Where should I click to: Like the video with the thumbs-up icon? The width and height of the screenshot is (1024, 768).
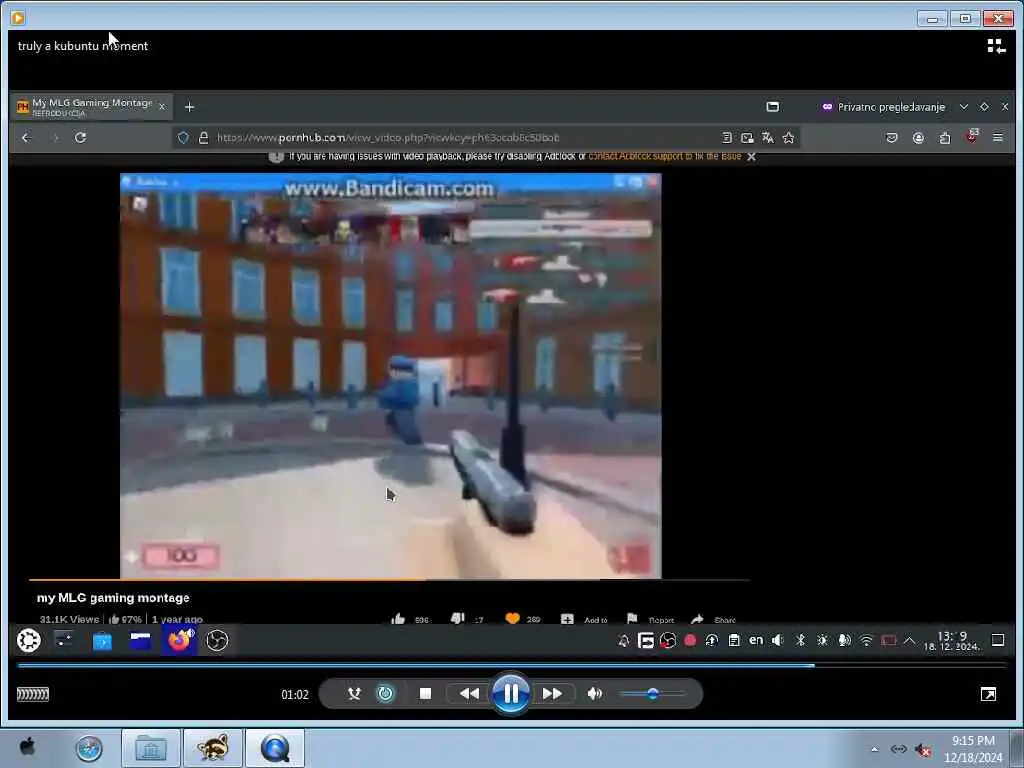pos(398,619)
